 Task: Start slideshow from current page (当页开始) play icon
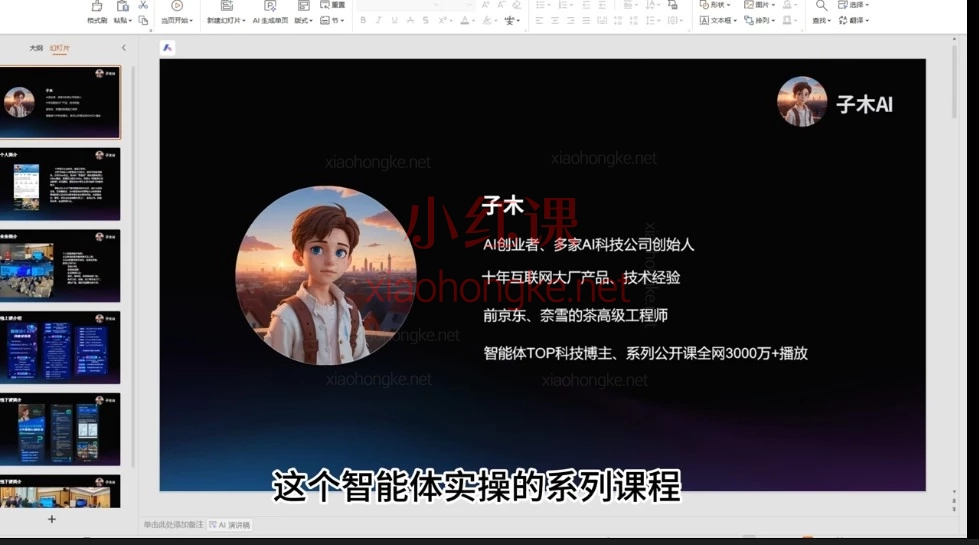coord(177,6)
